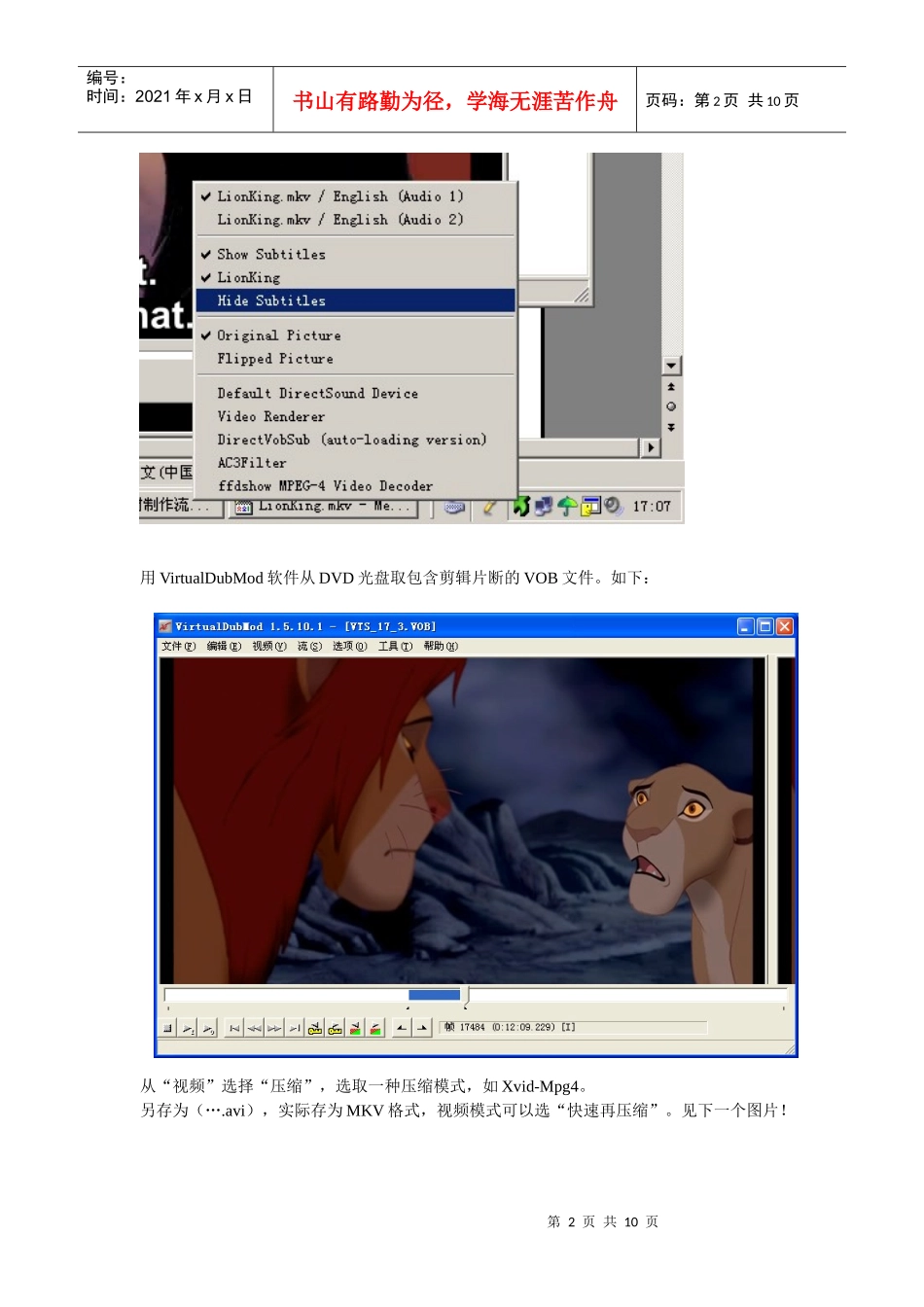Click the LionKing.mkv taskbar button
Image resolution: width=924 pixels, height=1307 pixels.
[324, 507]
